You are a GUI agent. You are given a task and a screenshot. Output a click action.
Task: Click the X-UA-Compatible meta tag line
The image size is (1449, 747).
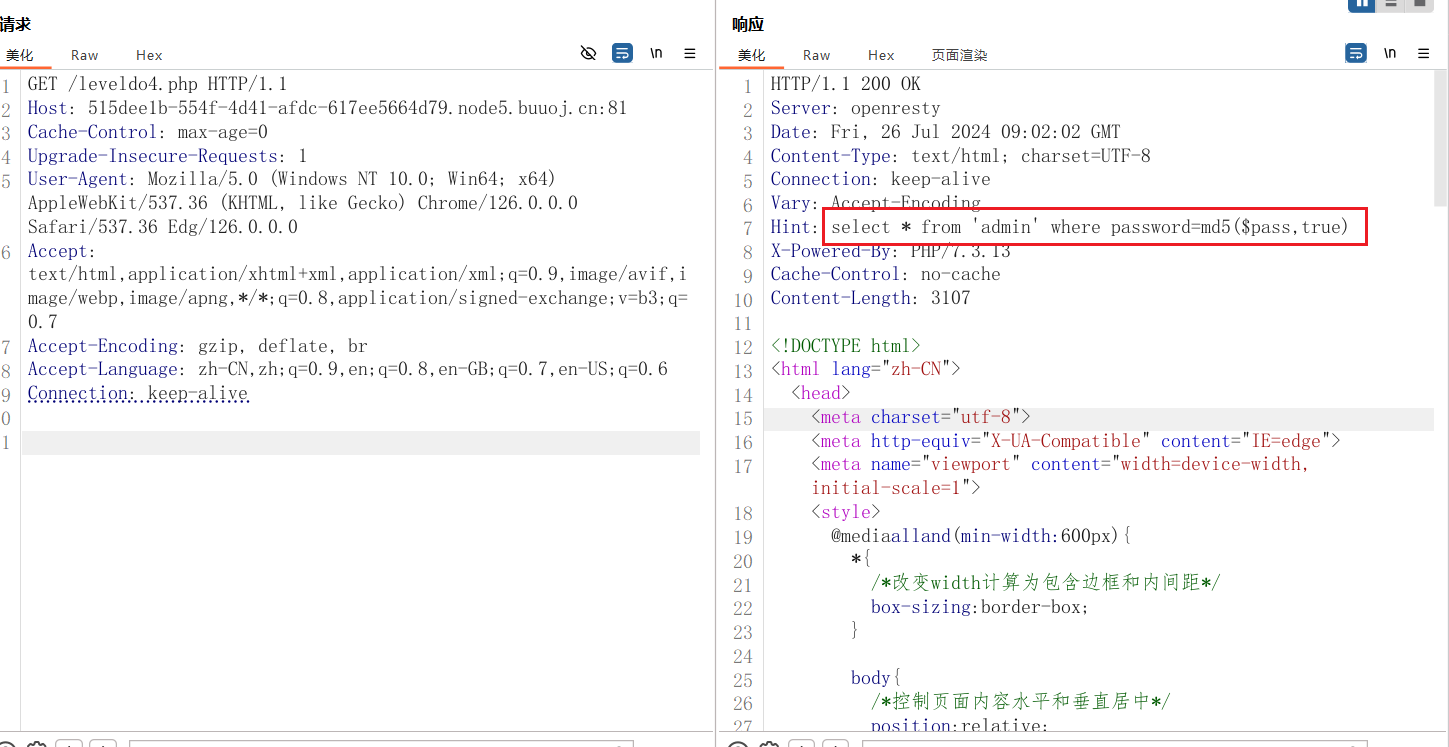[x=1075, y=441]
